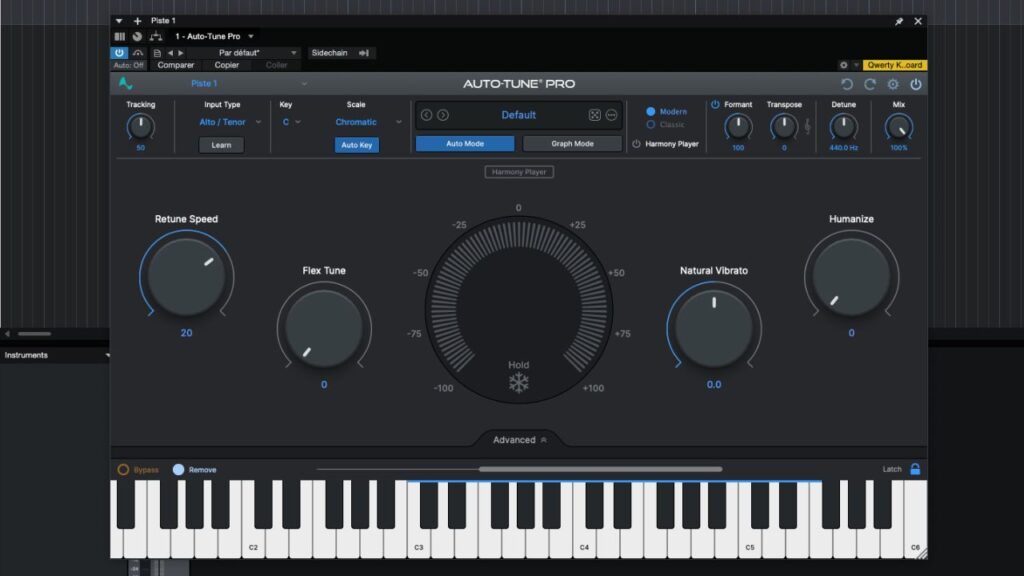This screenshot has width=1024, height=576.
Task: Toggle the Auto-Tune plugin power button
Action: [x=916, y=84]
